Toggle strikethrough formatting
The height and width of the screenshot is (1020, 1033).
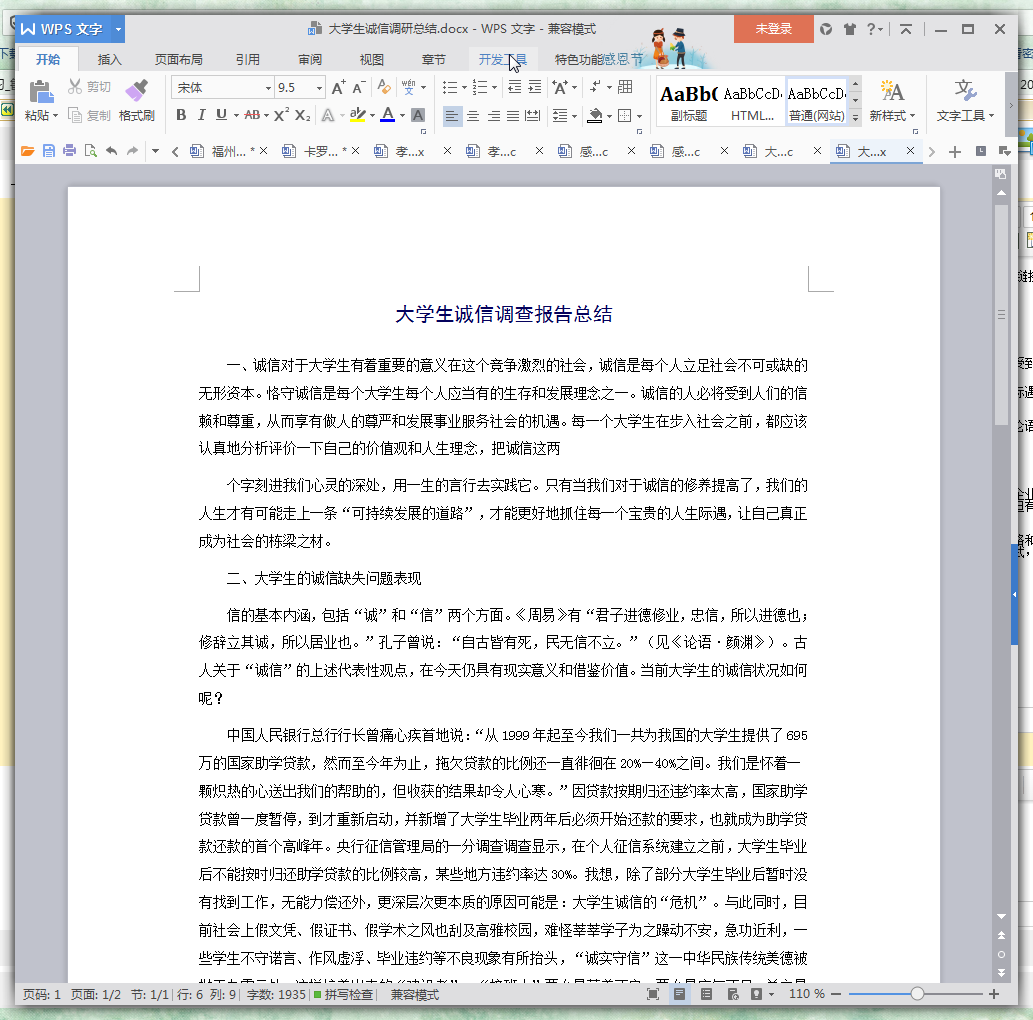pyautogui.click(x=252, y=115)
